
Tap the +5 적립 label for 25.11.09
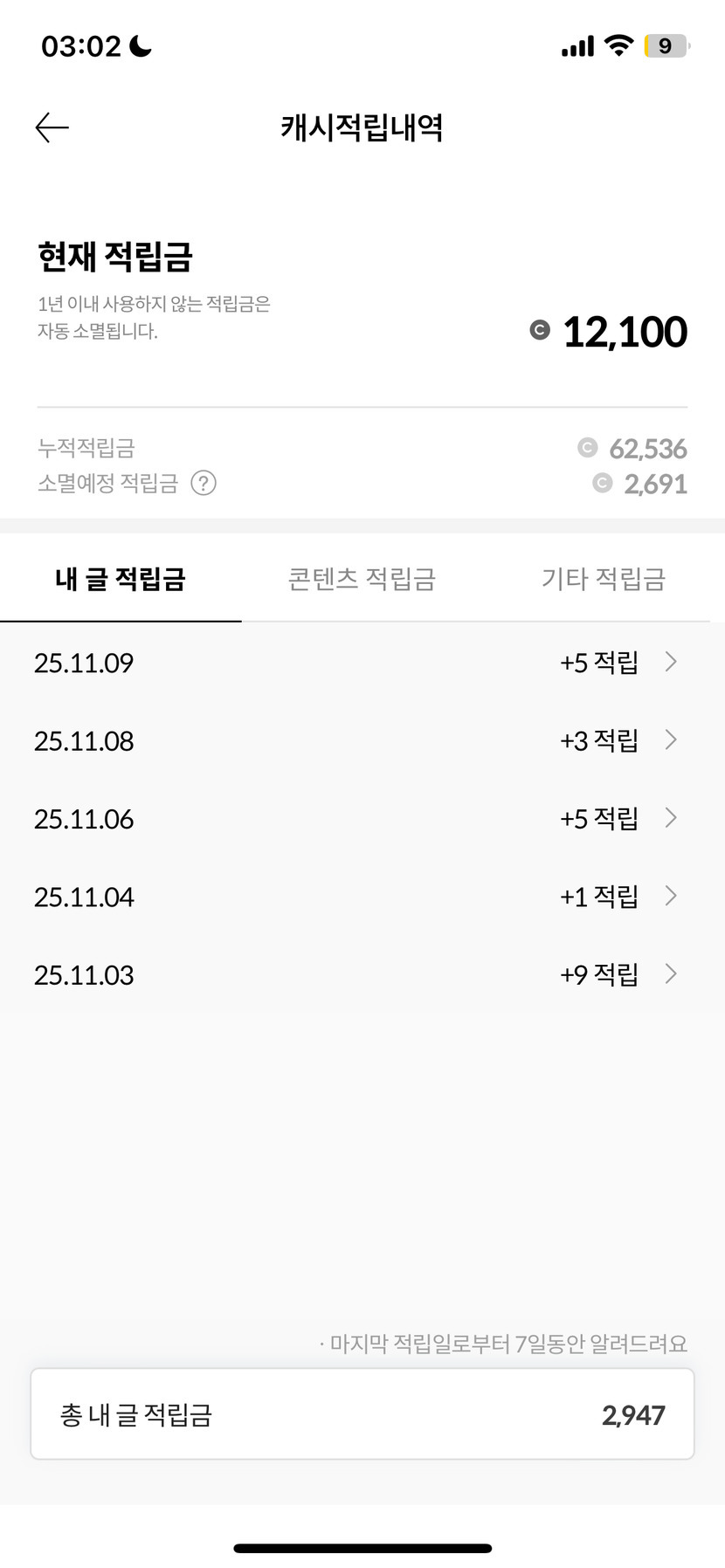(x=598, y=663)
